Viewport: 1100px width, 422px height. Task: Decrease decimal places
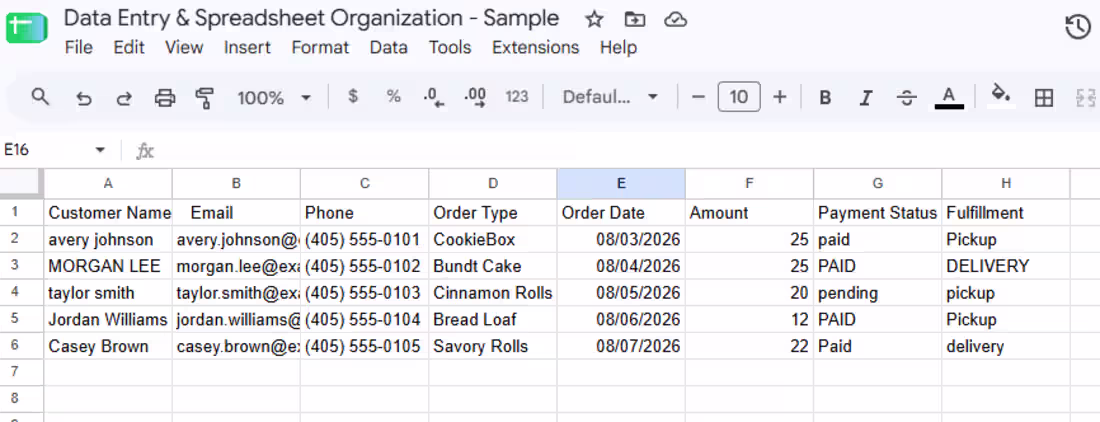pos(434,97)
